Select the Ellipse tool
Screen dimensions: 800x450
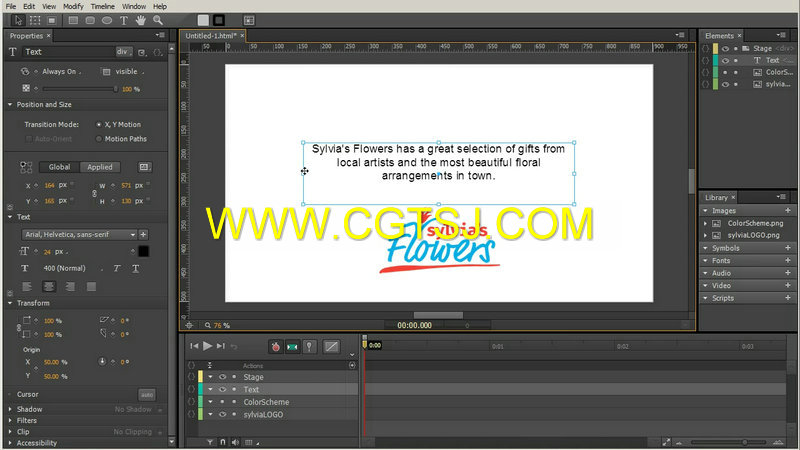coord(107,20)
